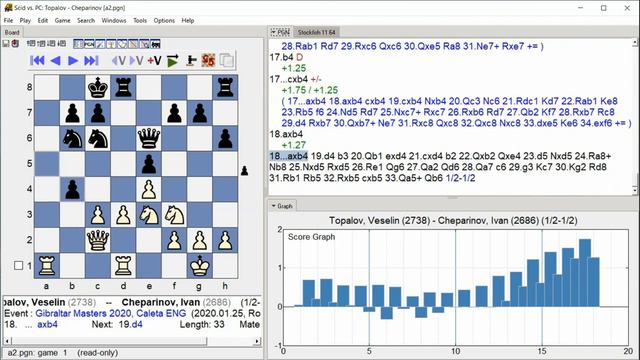The height and width of the screenshot is (360, 640).
Task: Click move 18.axb4 in the PGN pane
Action: pyautogui.click(x=286, y=134)
